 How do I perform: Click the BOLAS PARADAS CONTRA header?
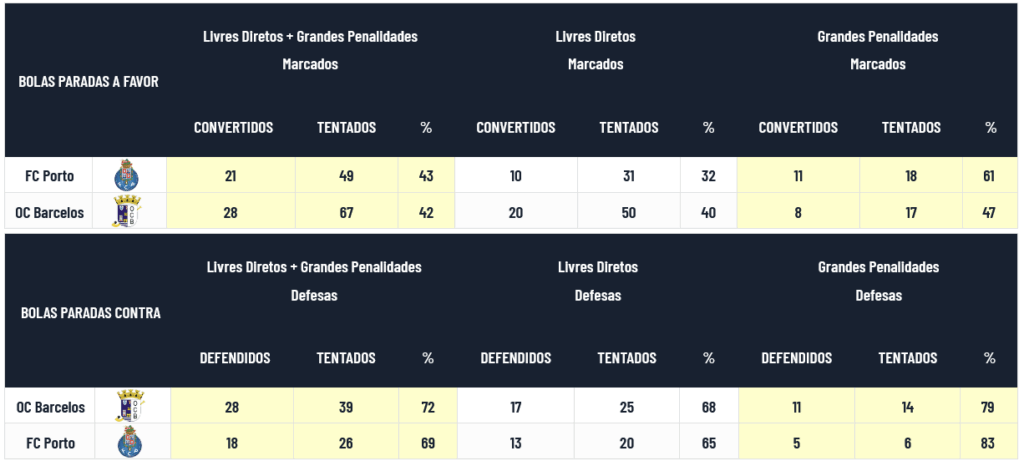(x=91, y=312)
